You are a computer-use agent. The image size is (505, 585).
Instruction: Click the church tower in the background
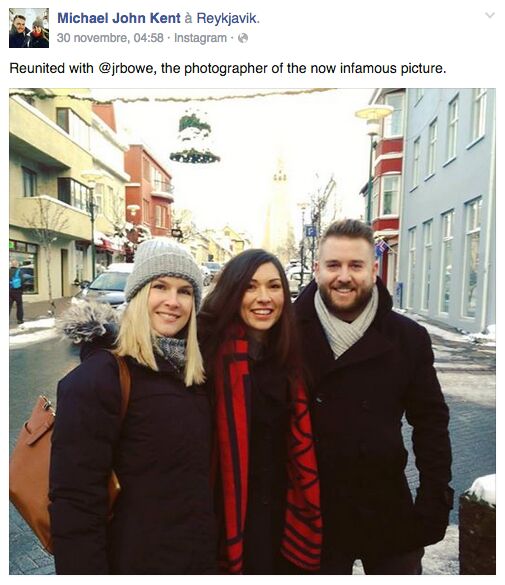[x=279, y=204]
